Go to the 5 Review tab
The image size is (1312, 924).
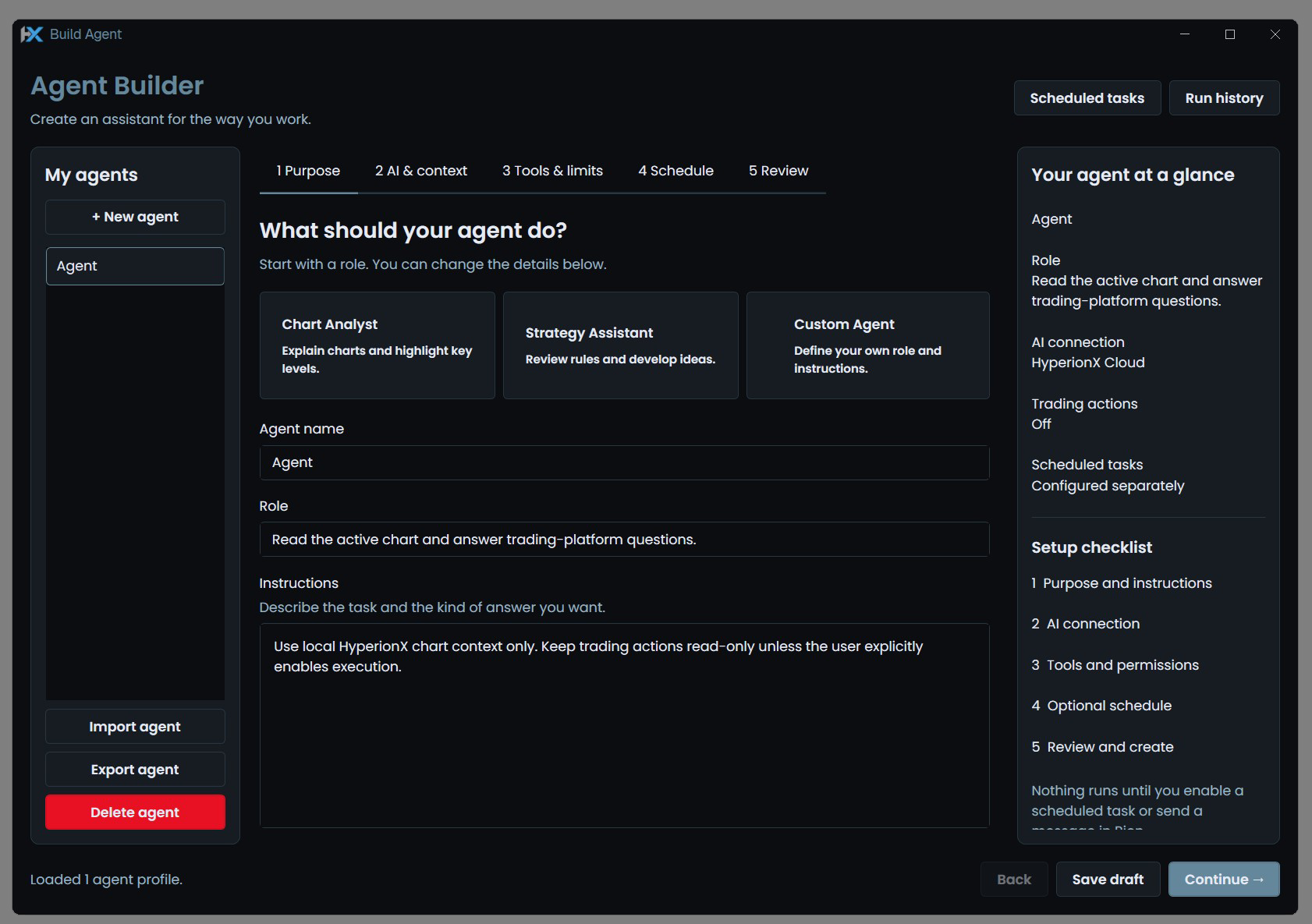pyautogui.click(x=778, y=171)
